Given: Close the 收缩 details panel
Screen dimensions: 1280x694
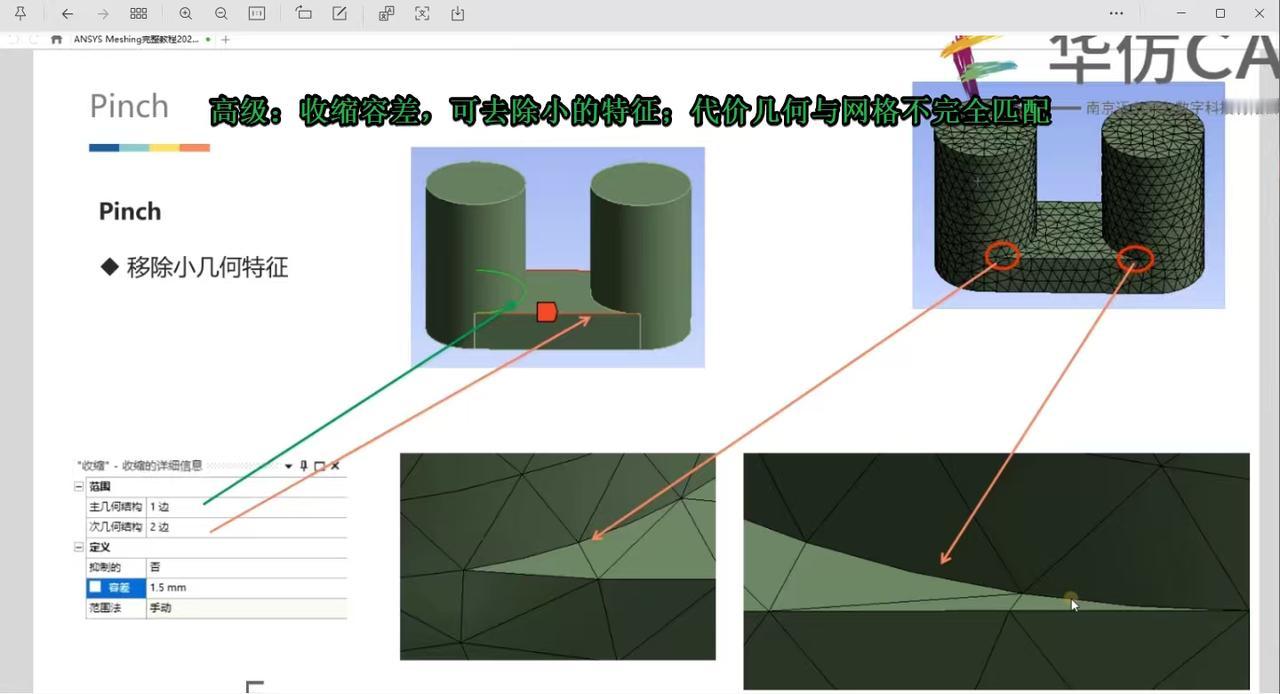Looking at the screenshot, I should coord(335,466).
